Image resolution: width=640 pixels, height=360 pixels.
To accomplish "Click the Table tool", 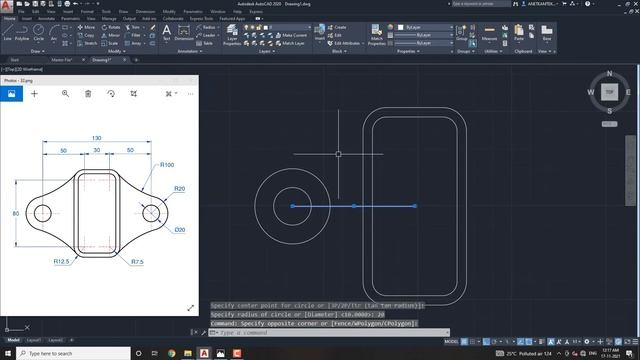I will pyautogui.click(x=205, y=43).
